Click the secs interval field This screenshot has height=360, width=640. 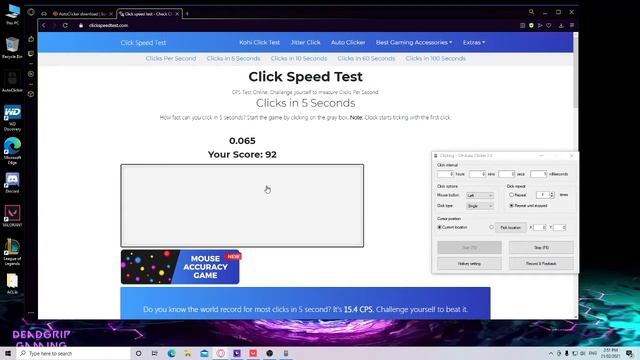click(x=507, y=174)
